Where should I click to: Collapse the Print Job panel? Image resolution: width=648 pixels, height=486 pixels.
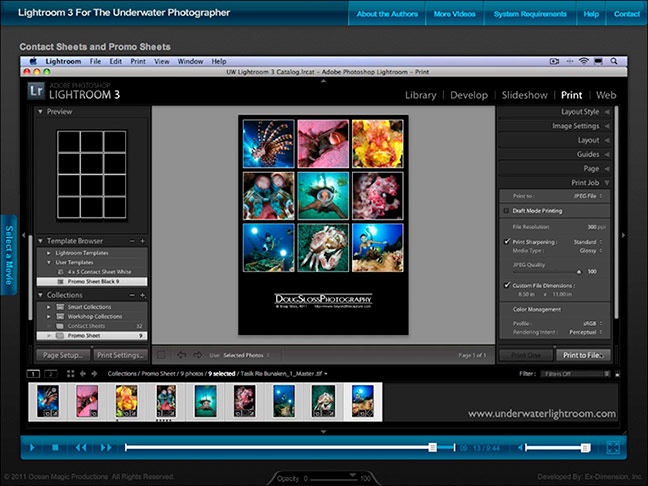click(607, 183)
